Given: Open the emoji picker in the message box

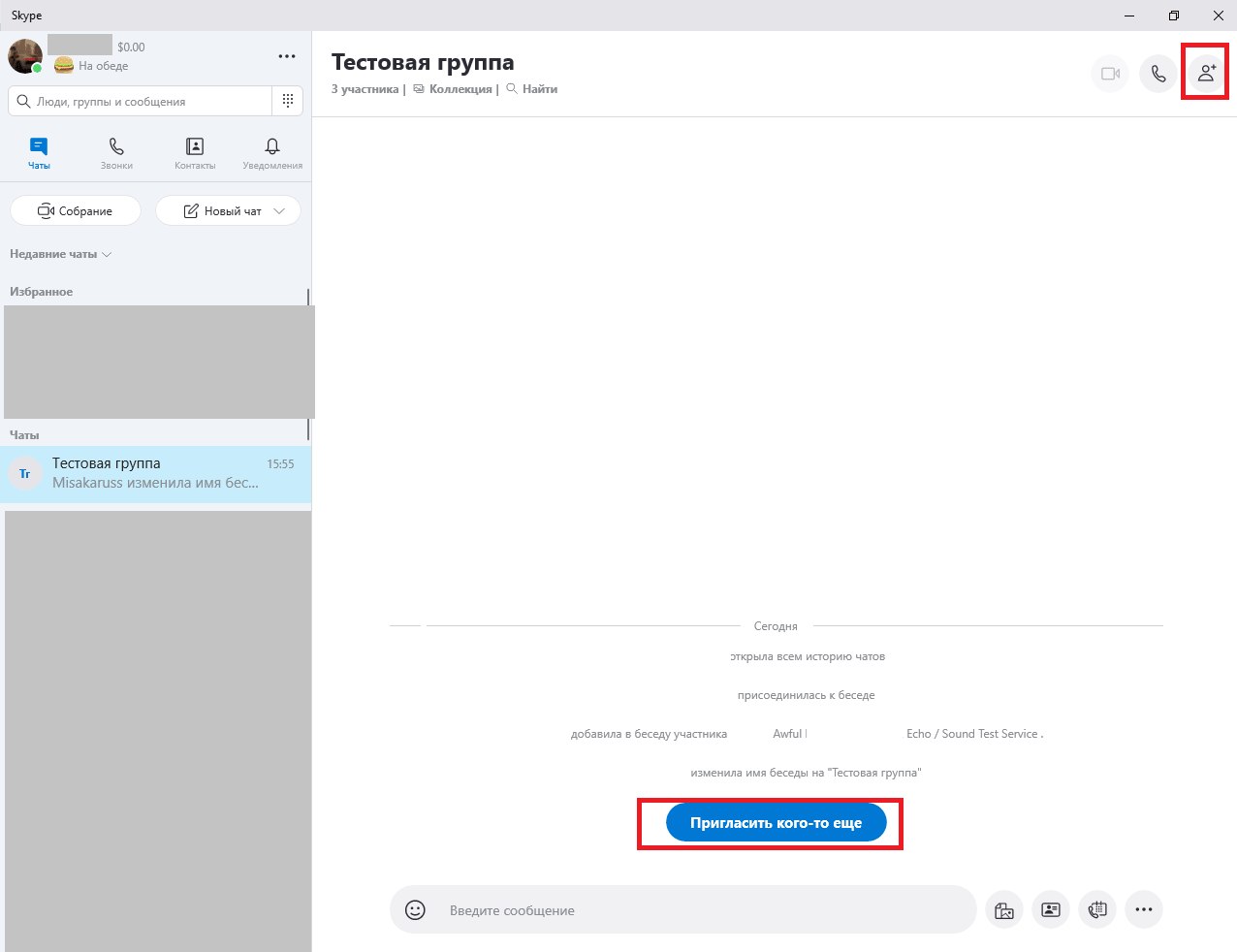Looking at the screenshot, I should point(415,909).
